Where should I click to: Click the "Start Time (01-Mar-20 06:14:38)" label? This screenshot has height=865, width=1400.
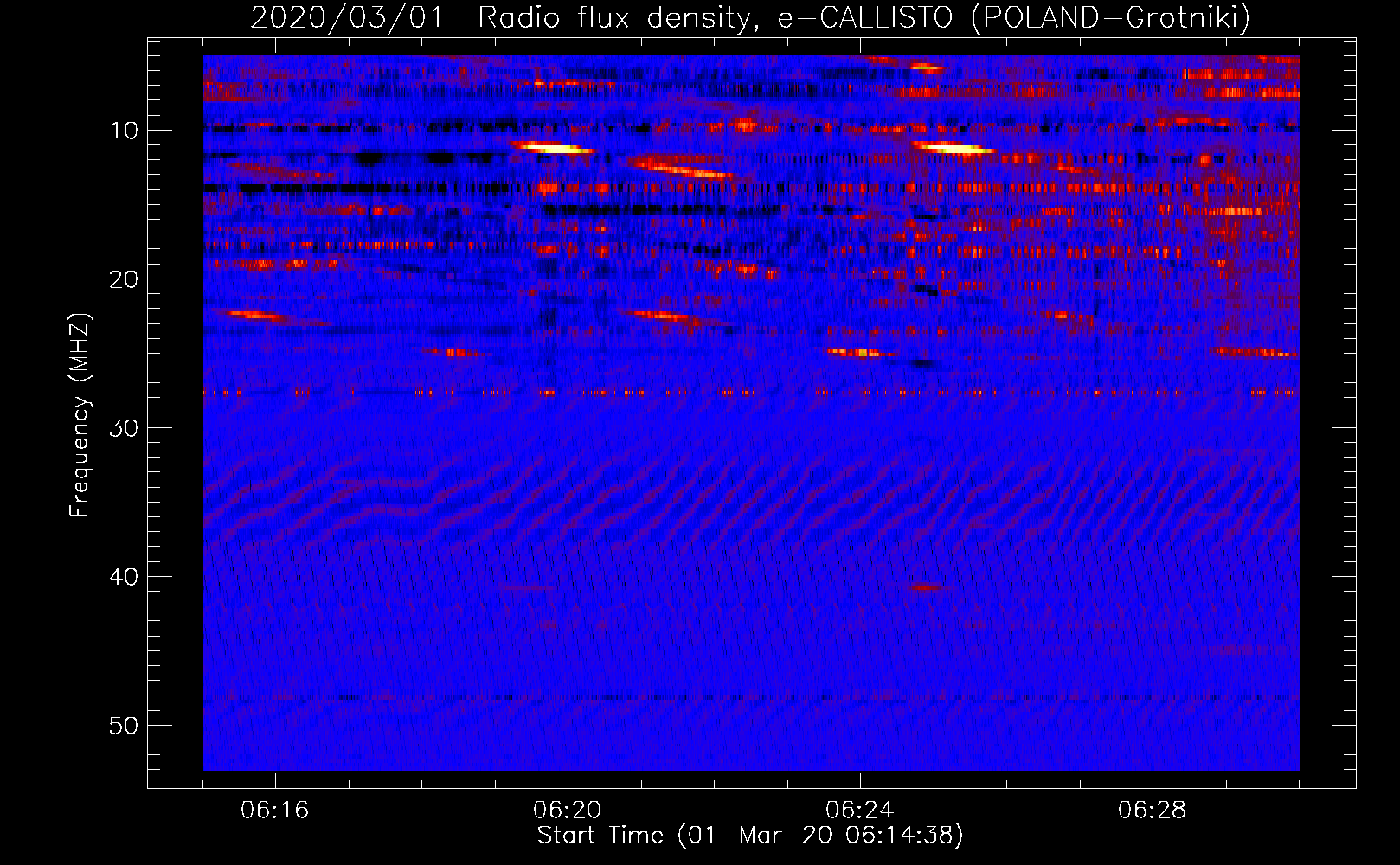click(750, 836)
